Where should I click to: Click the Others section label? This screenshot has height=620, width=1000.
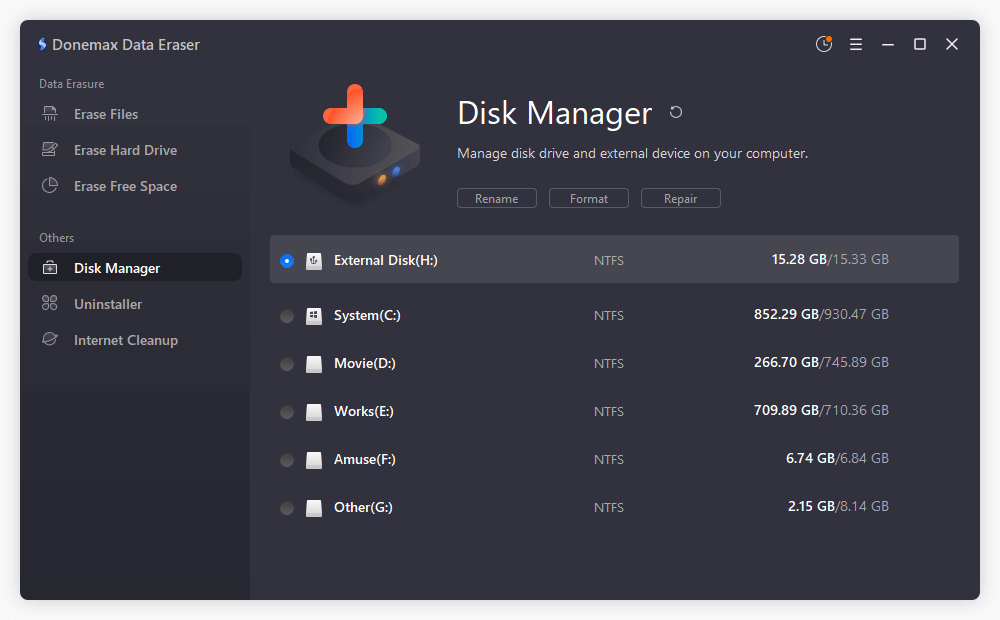[56, 237]
